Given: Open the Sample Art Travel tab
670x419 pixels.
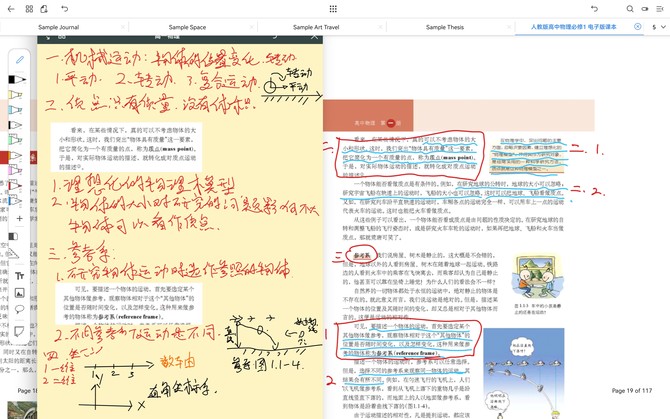Looking at the screenshot, I should [x=318, y=27].
